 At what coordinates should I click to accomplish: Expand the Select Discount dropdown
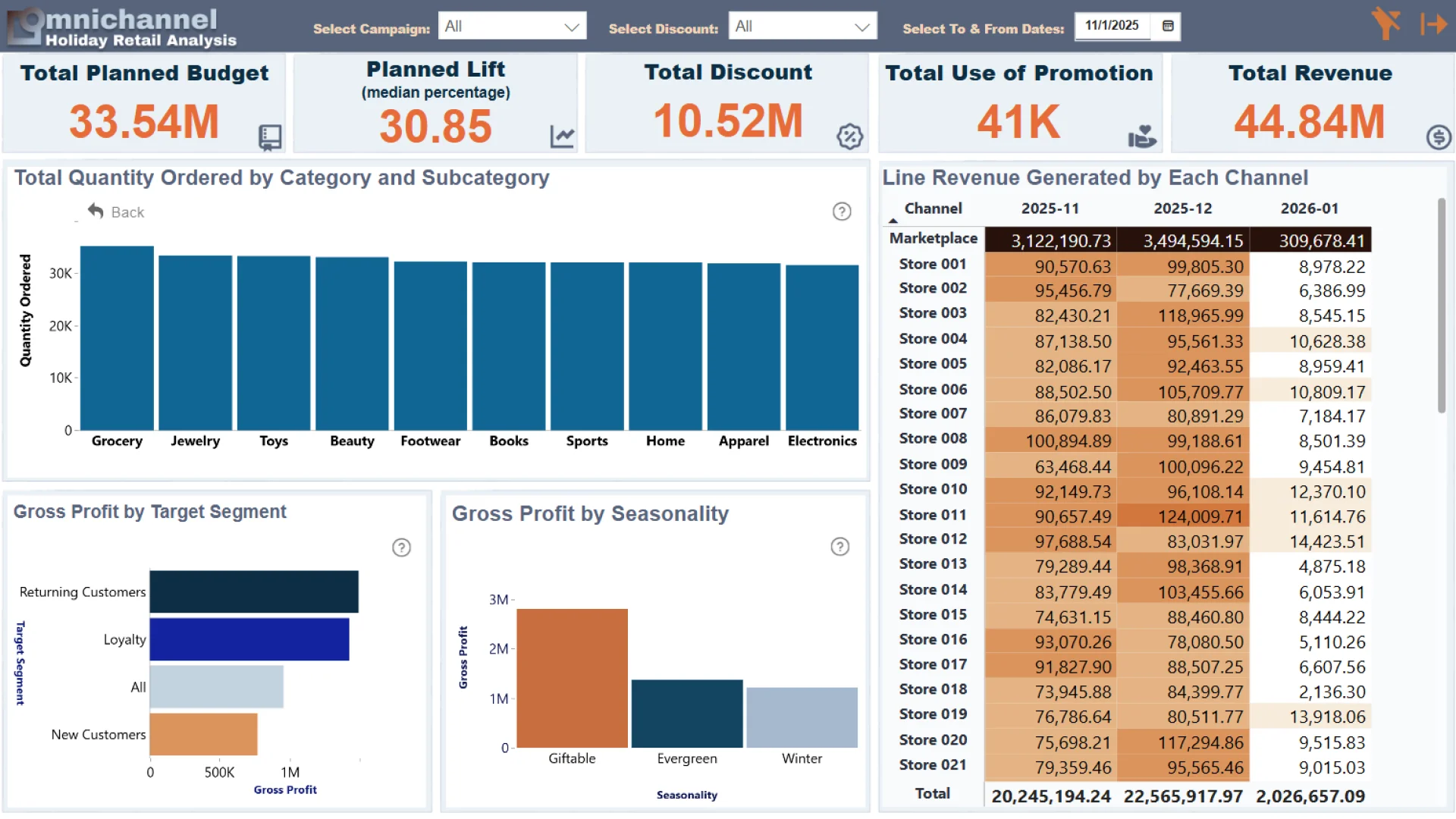point(861,27)
